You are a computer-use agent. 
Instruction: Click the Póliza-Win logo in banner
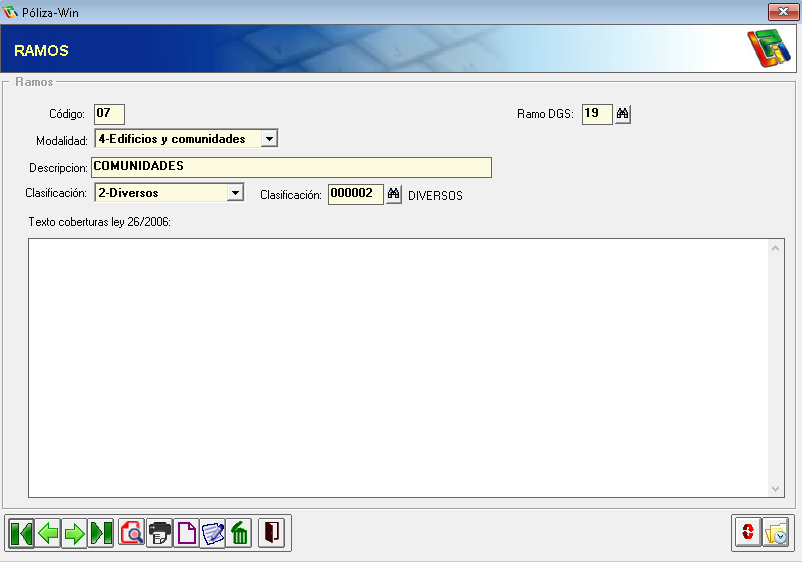pyautogui.click(x=769, y=48)
